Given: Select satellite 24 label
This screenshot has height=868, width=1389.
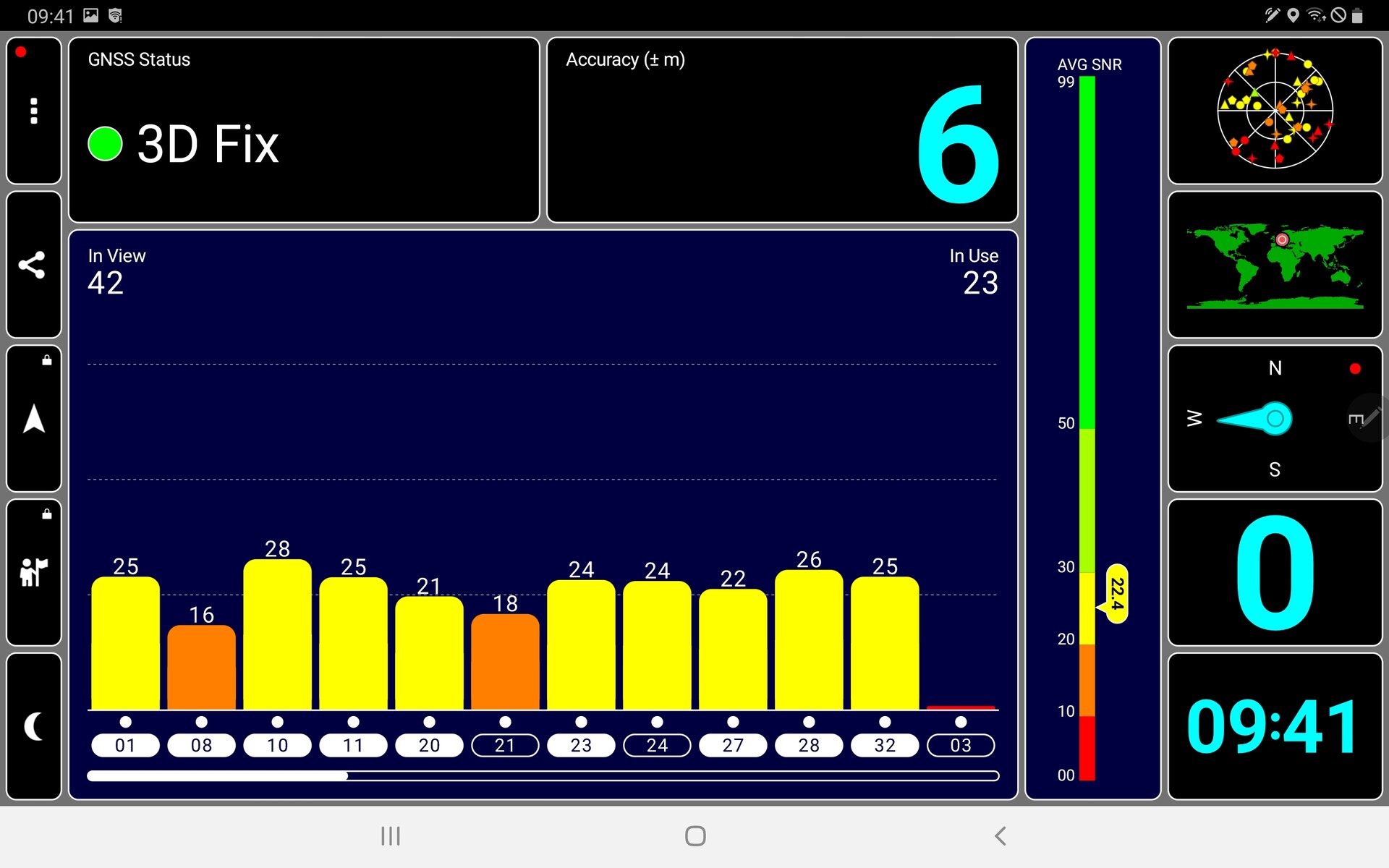Looking at the screenshot, I should [x=657, y=745].
